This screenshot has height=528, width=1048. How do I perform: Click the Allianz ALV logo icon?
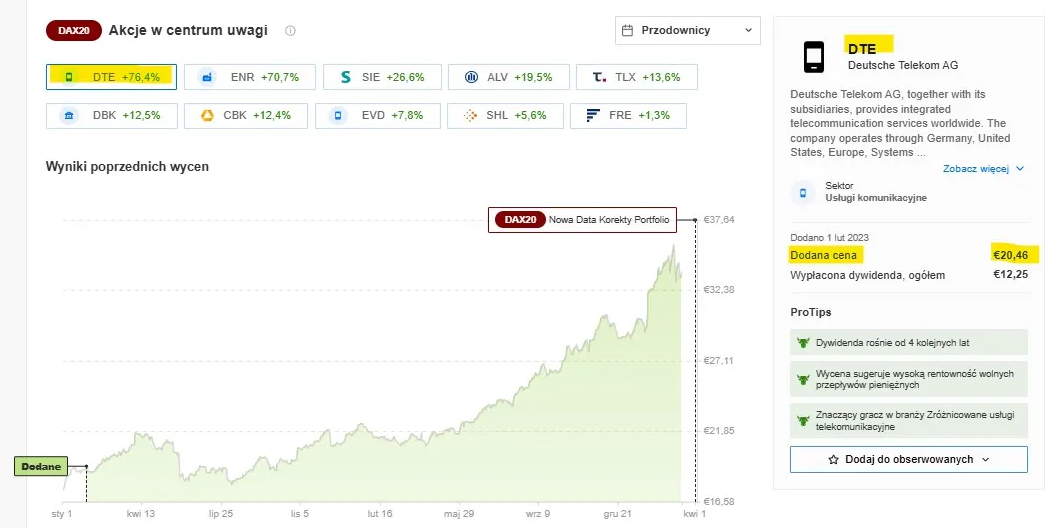[471, 77]
